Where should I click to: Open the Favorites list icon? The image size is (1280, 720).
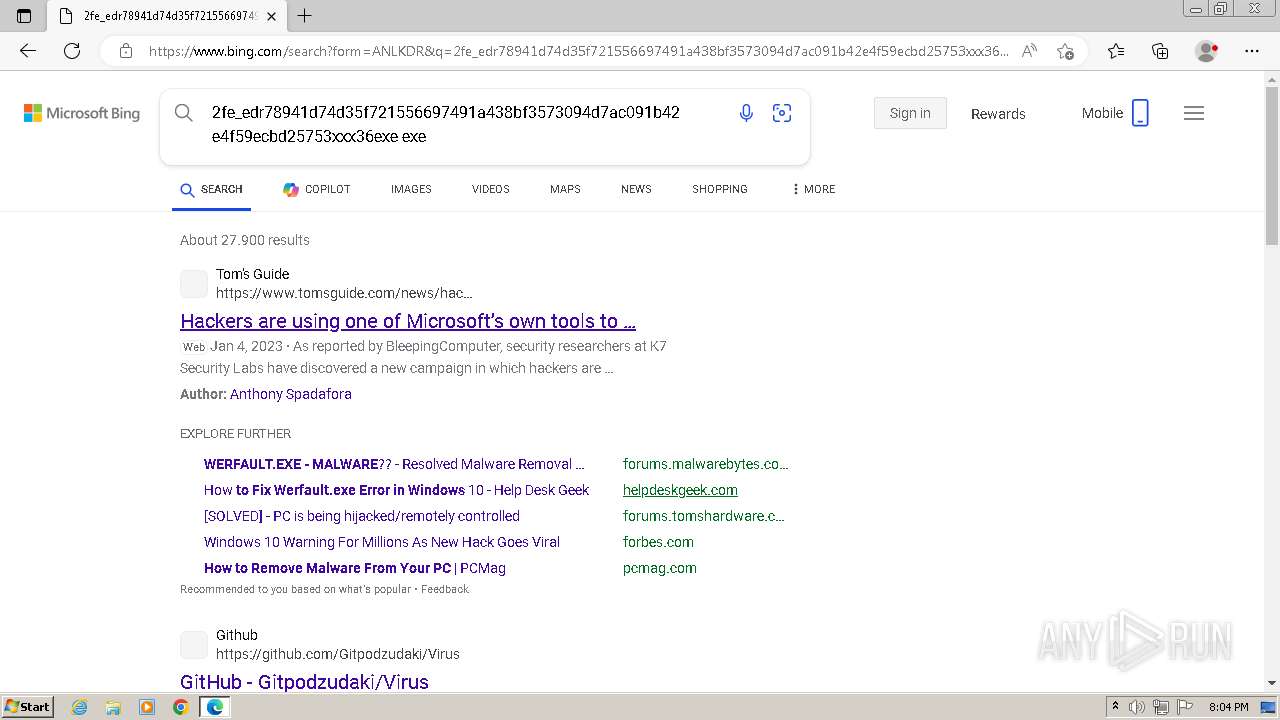(1116, 51)
